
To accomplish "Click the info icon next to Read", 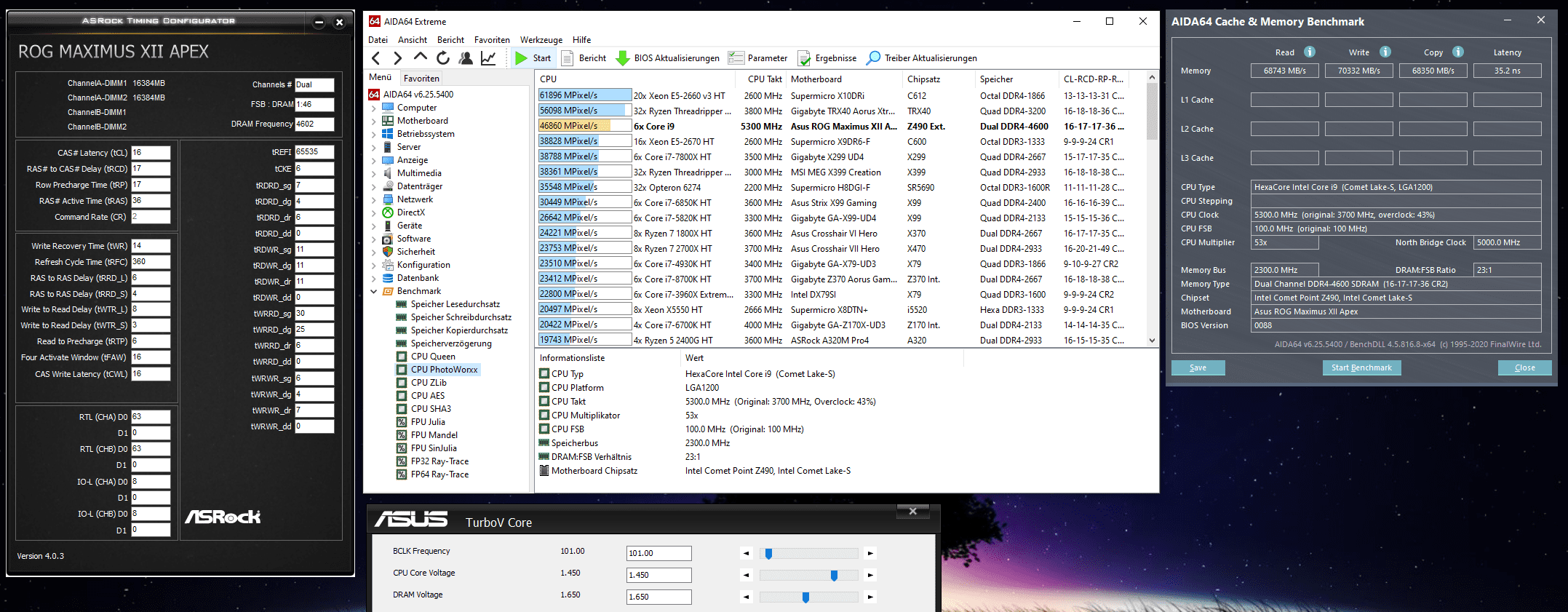I will (x=1310, y=52).
